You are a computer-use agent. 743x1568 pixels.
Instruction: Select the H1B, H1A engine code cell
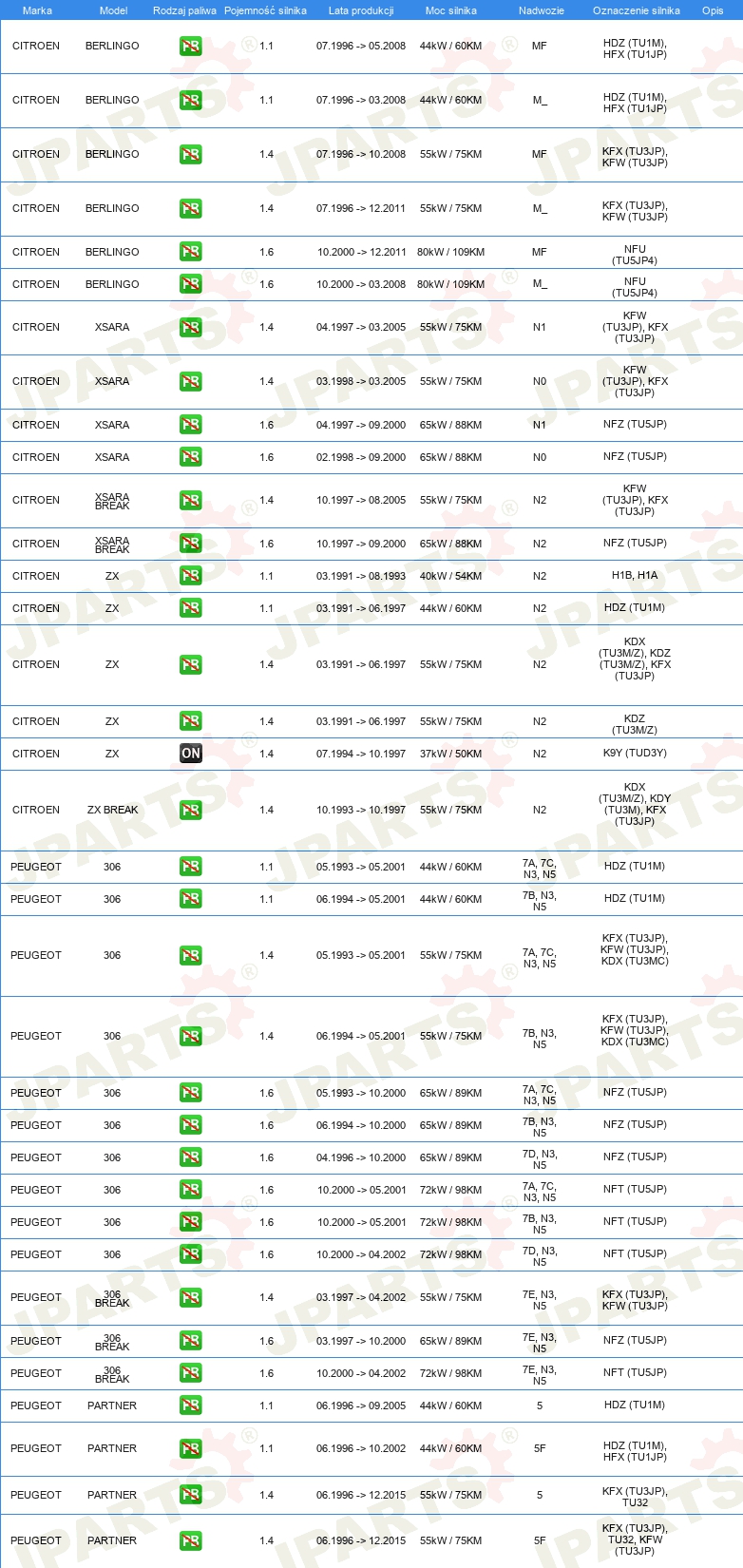pos(635,576)
